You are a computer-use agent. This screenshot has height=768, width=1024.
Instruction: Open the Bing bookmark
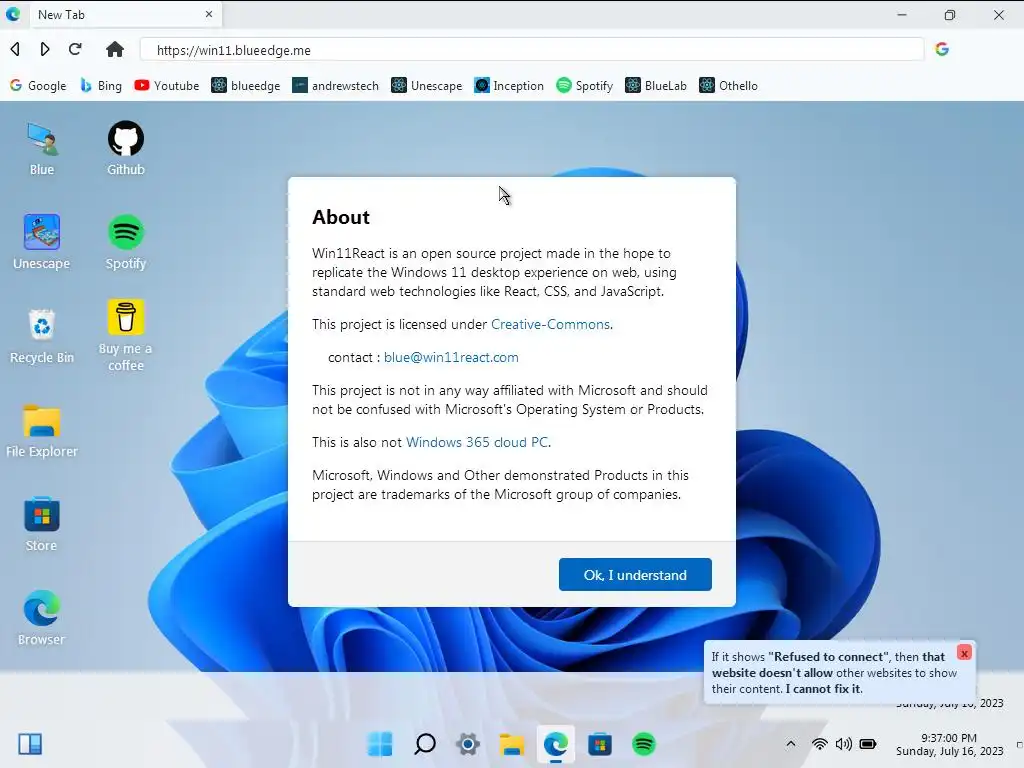click(101, 86)
